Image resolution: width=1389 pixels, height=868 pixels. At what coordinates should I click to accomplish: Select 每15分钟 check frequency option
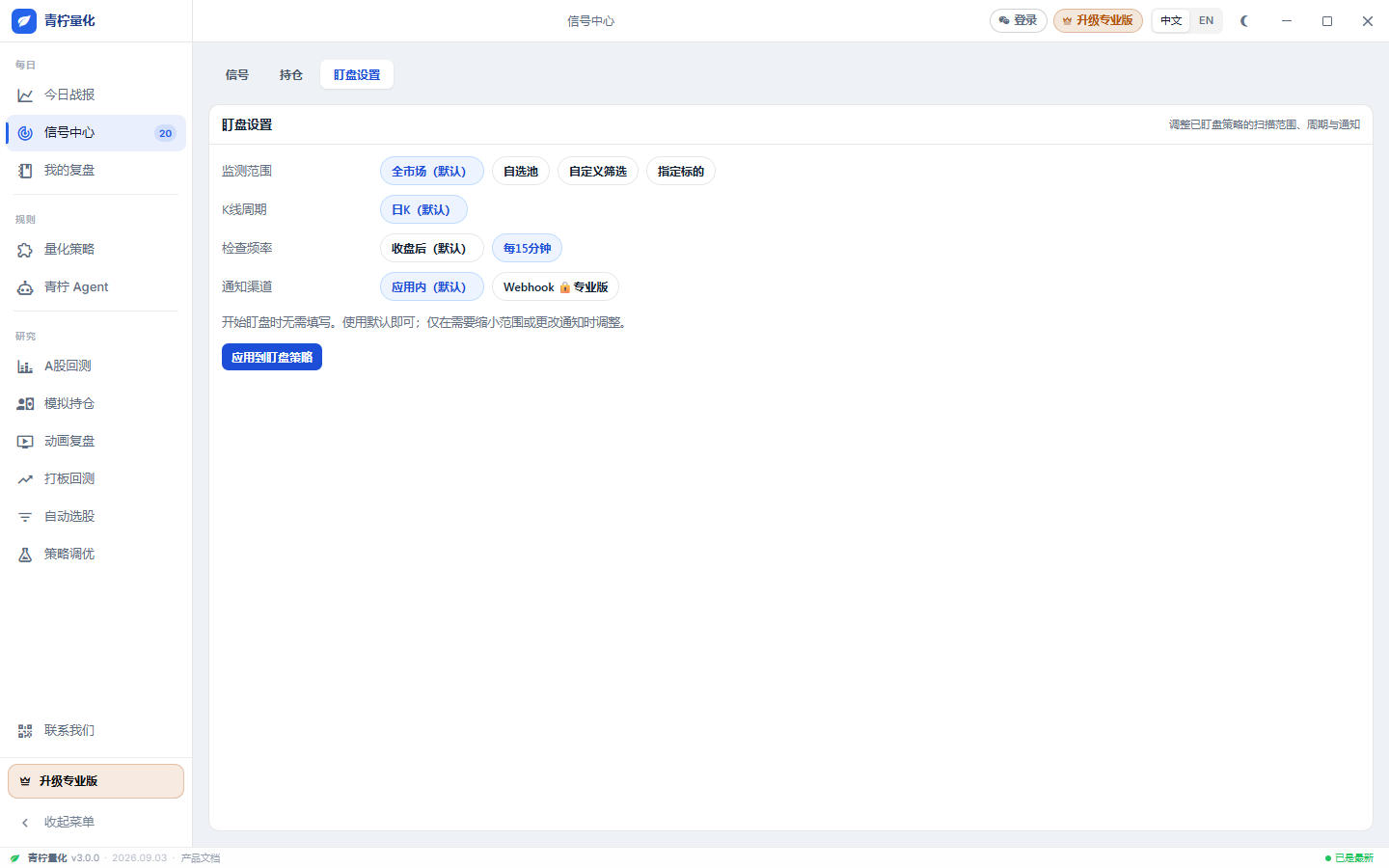(527, 249)
